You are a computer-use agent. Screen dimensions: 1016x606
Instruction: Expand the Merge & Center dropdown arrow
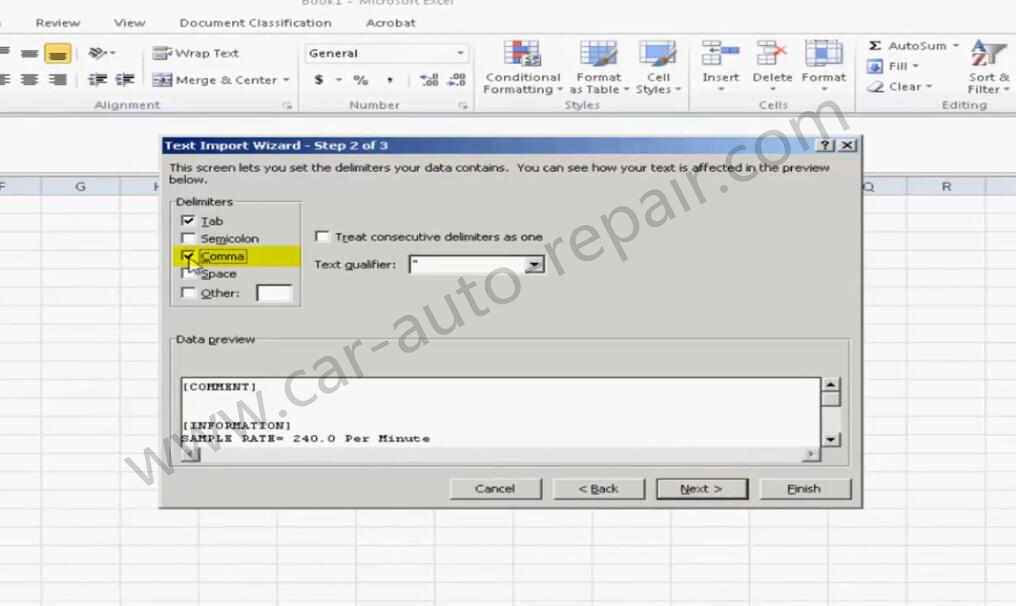pyautogui.click(x=286, y=80)
